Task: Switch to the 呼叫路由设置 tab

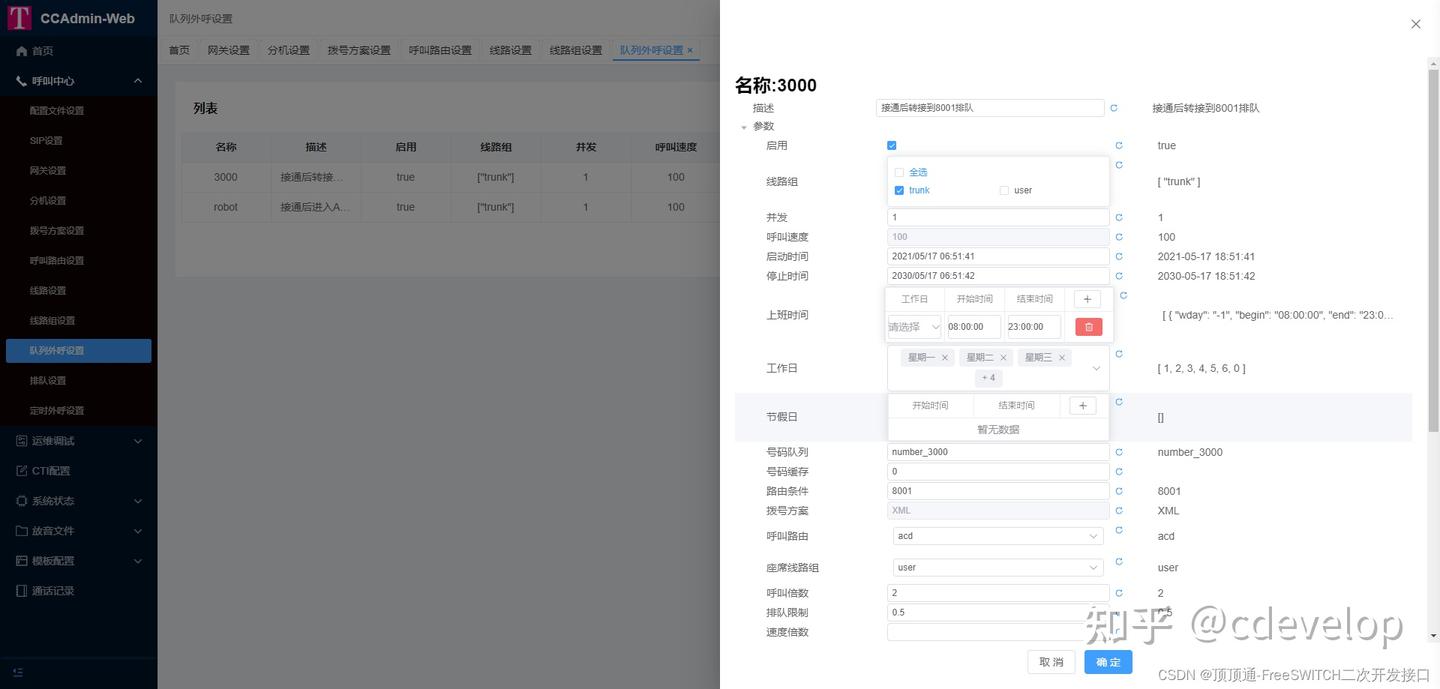Action: coord(439,48)
